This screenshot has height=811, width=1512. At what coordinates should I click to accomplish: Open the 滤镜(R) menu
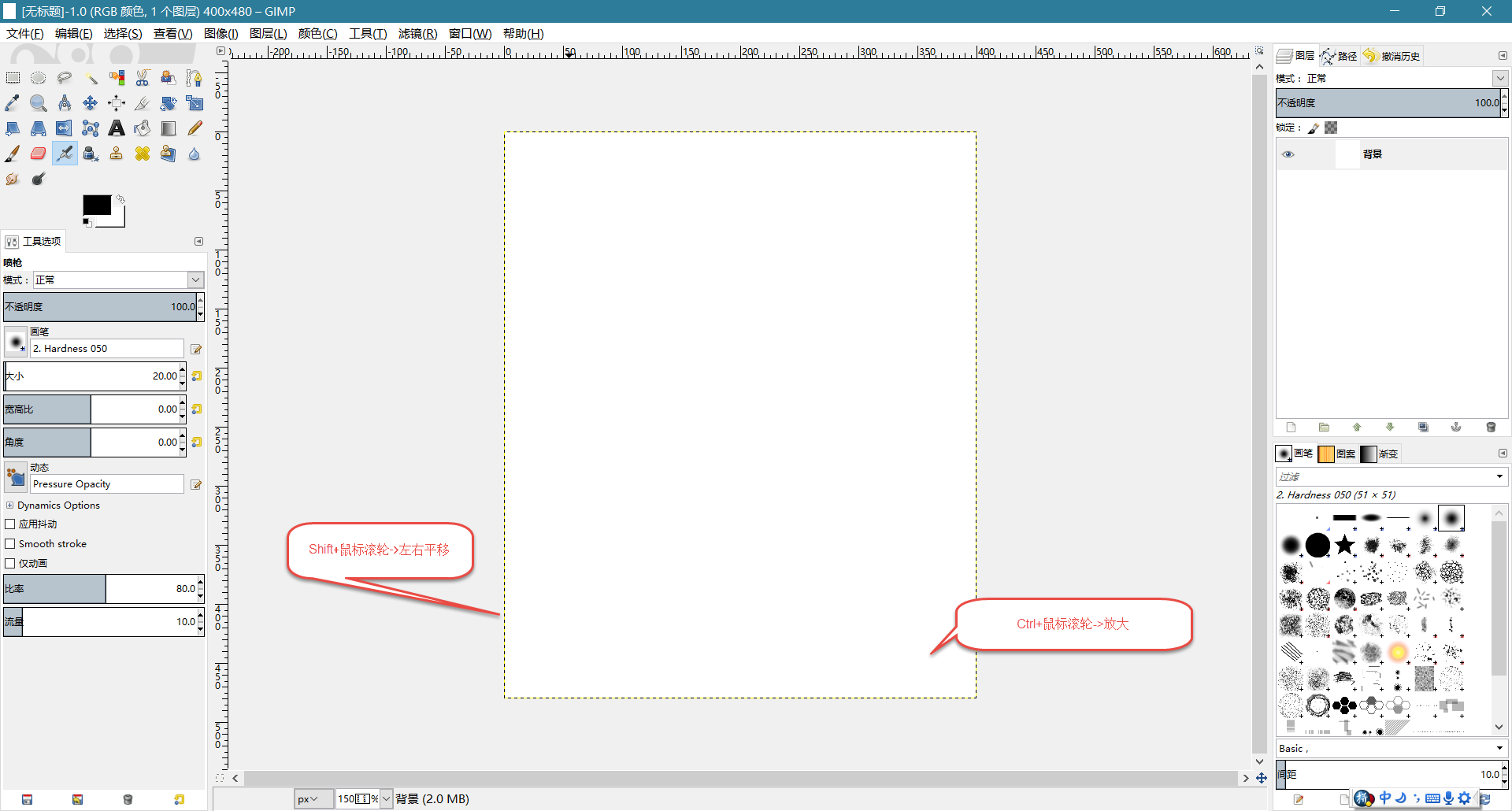pos(417,34)
